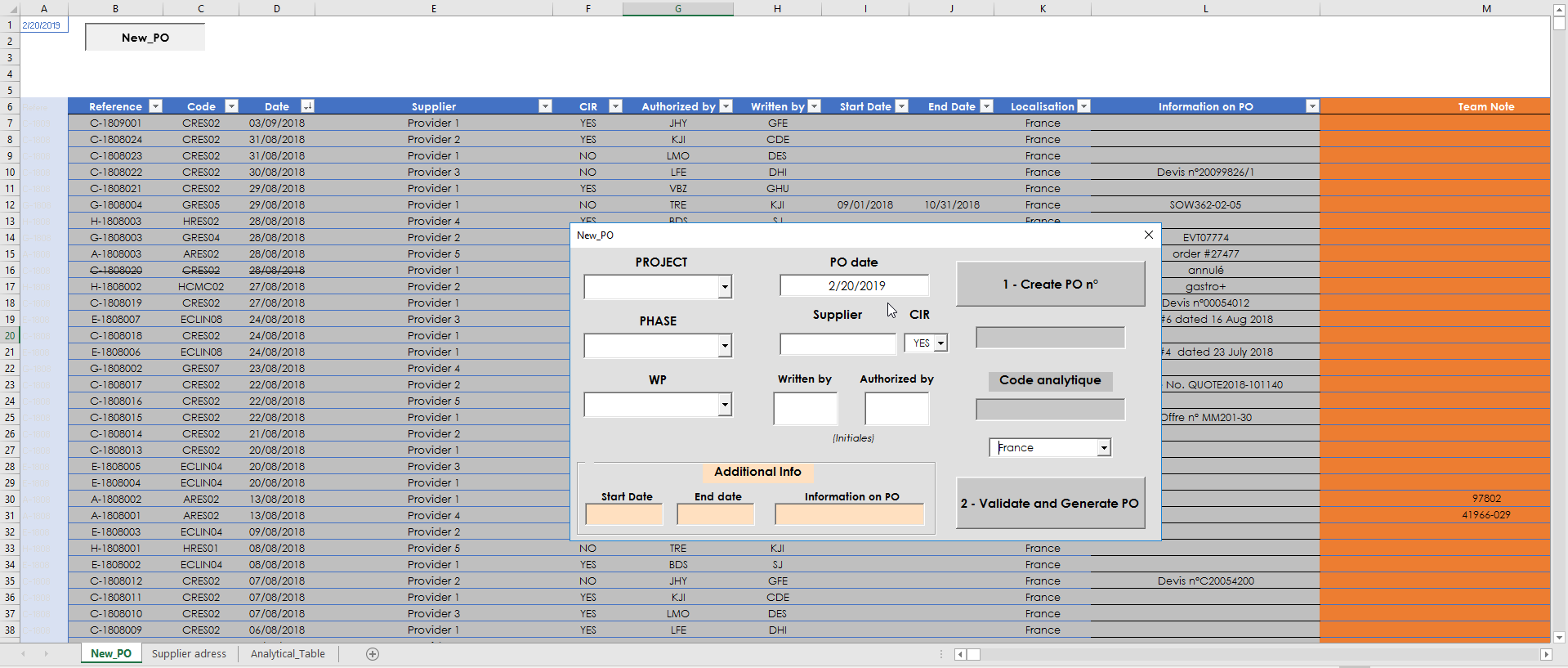Viewport: 1568px width, 668px height.
Task: Select the Devis n°20099826/1 cell
Action: [1205, 172]
